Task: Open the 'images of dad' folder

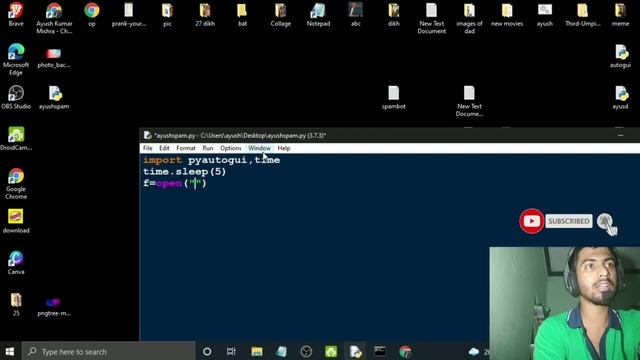Action: [x=469, y=18]
